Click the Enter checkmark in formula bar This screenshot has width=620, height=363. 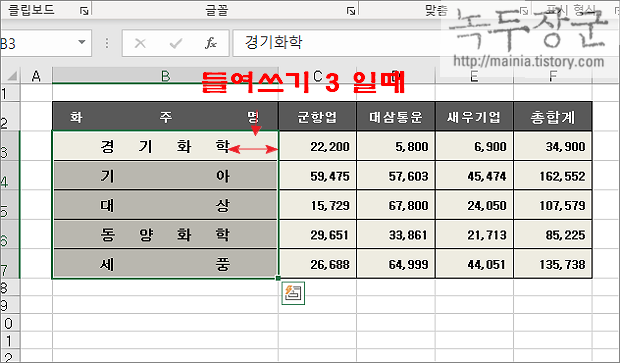click(176, 43)
